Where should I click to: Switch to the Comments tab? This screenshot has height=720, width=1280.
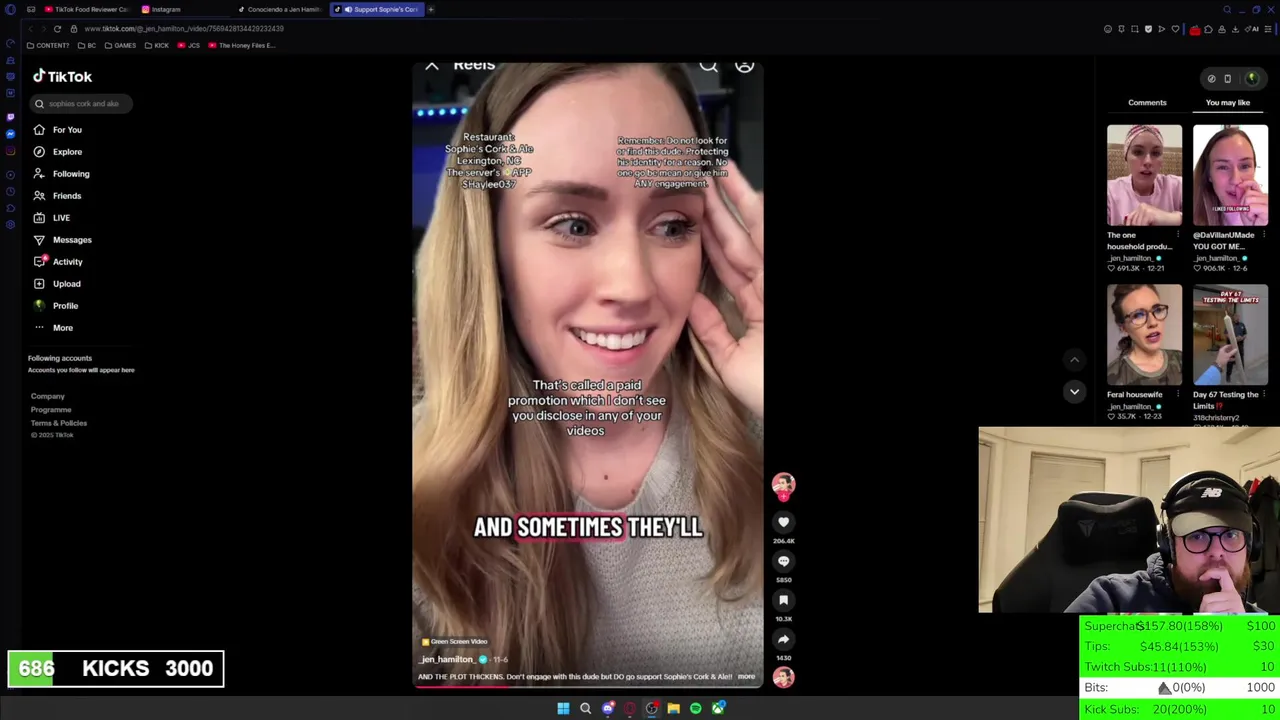[1147, 103]
